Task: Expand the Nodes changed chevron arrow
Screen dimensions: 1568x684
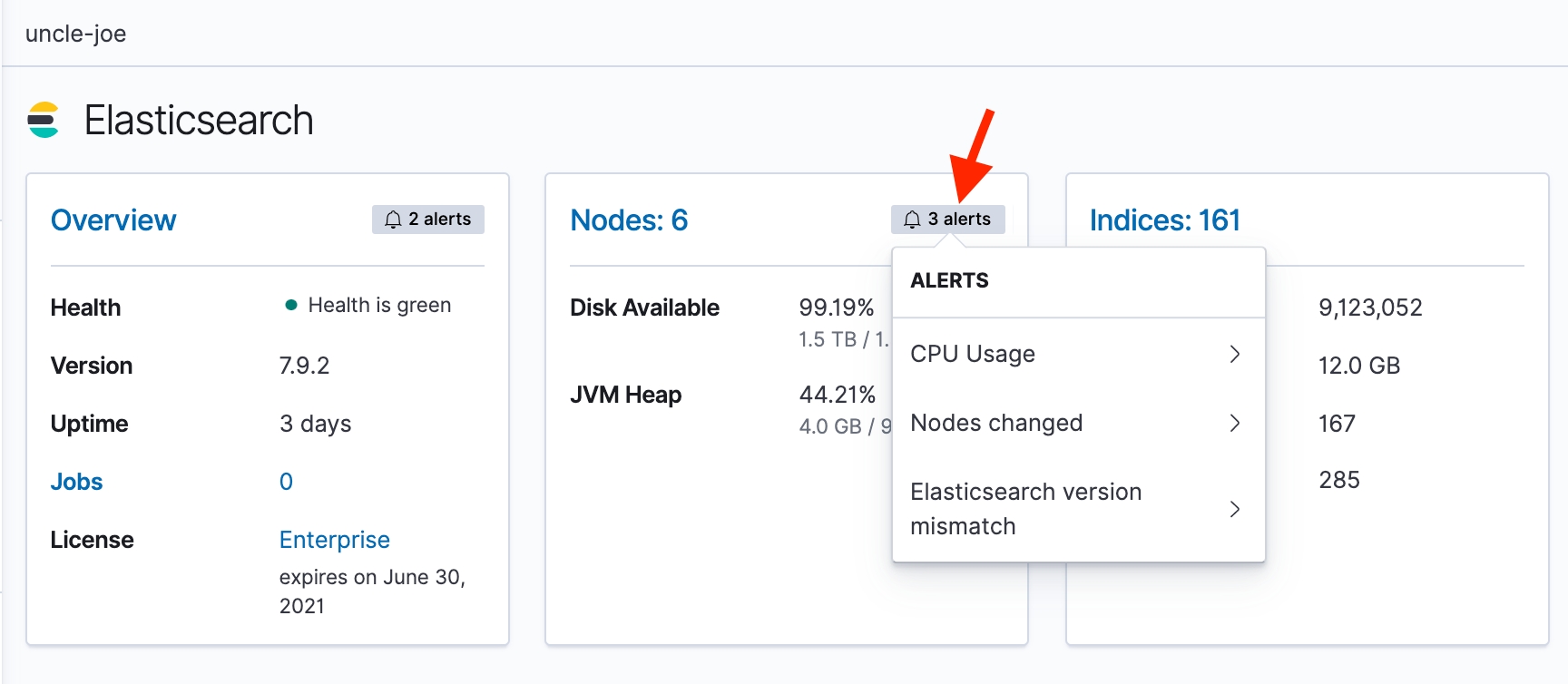Action: click(x=1234, y=423)
